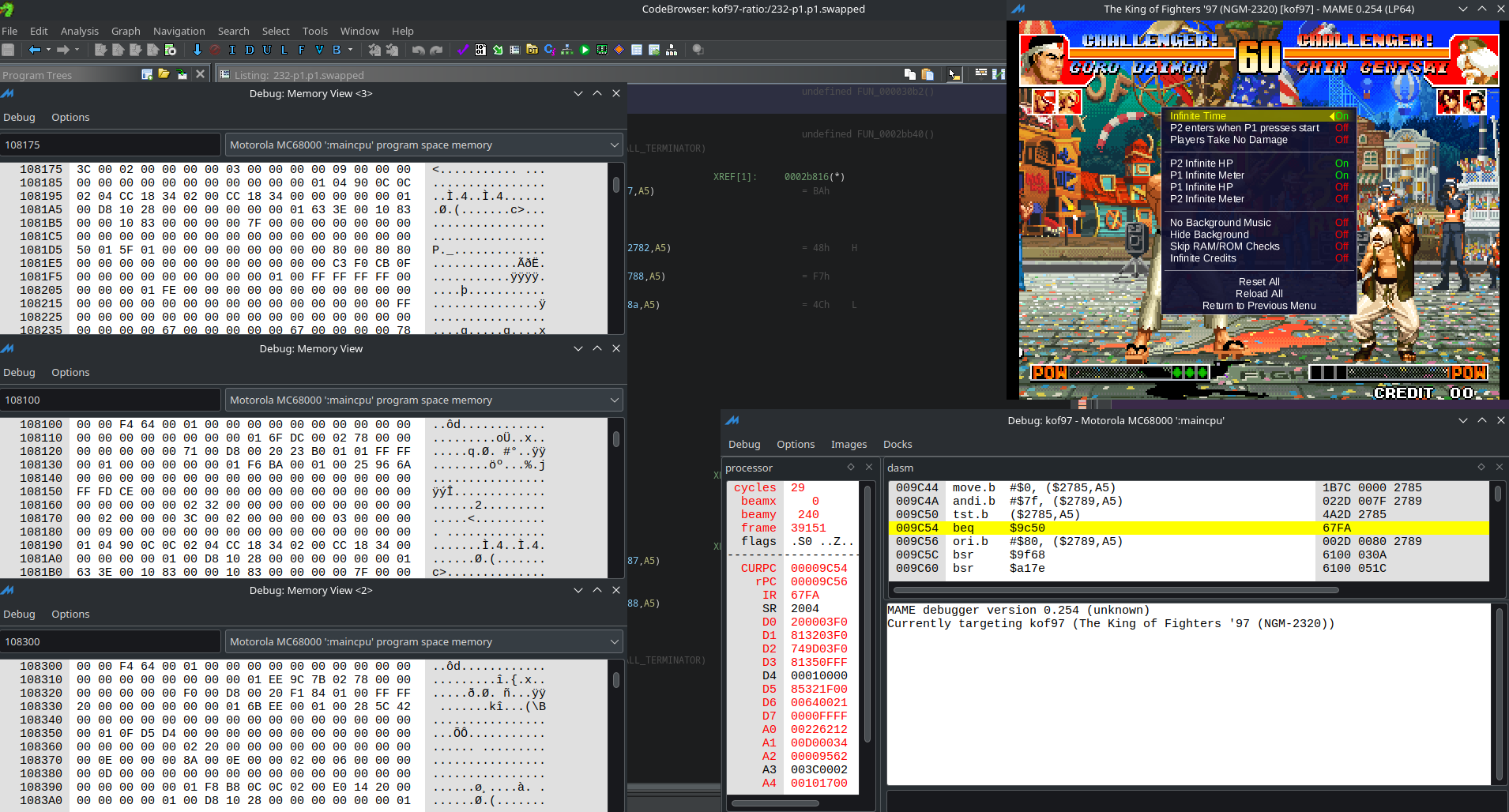Select Return to Previous Menu
Image resolution: width=1509 pixels, height=812 pixels.
pyautogui.click(x=1259, y=306)
